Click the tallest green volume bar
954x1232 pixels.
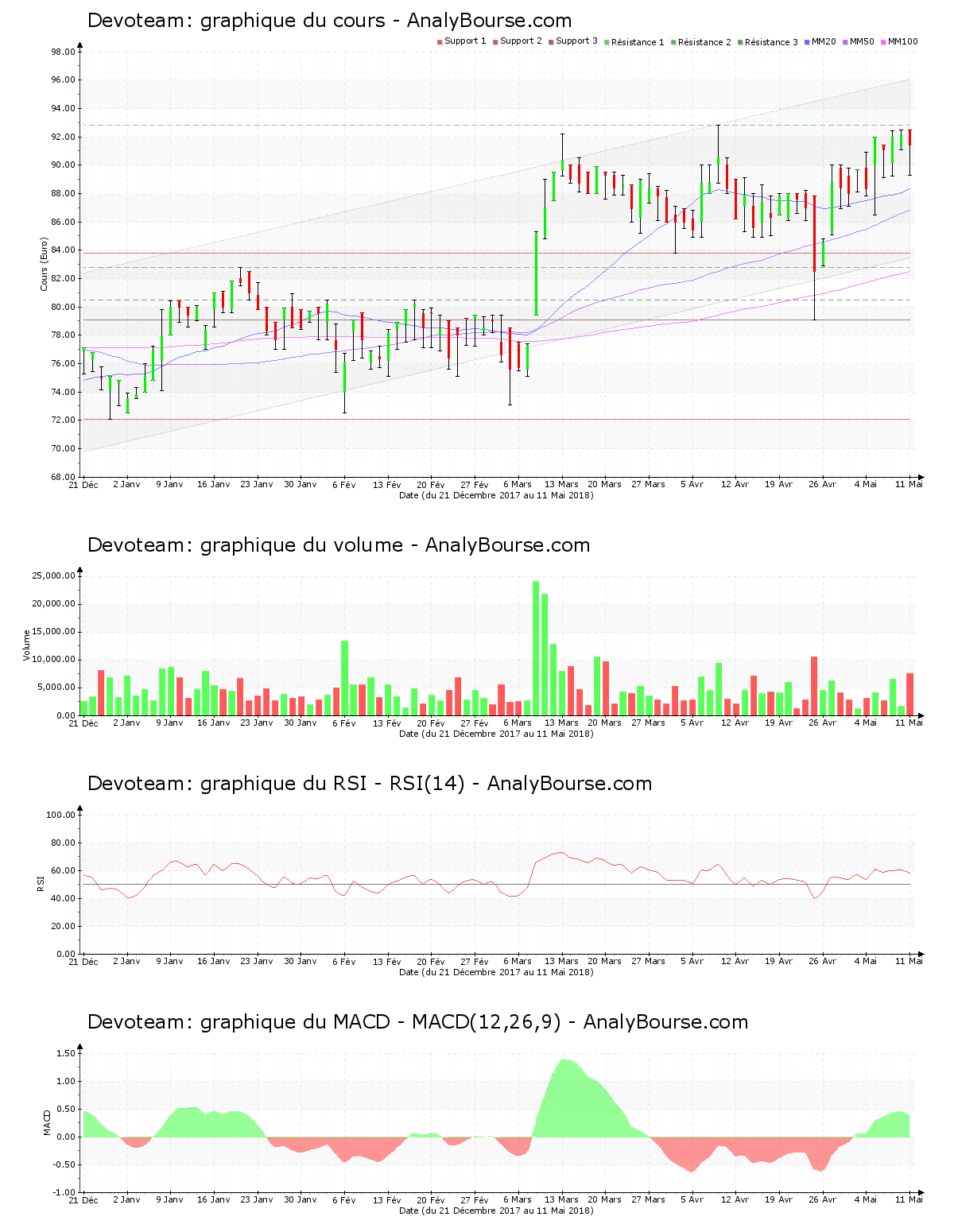(x=536, y=648)
